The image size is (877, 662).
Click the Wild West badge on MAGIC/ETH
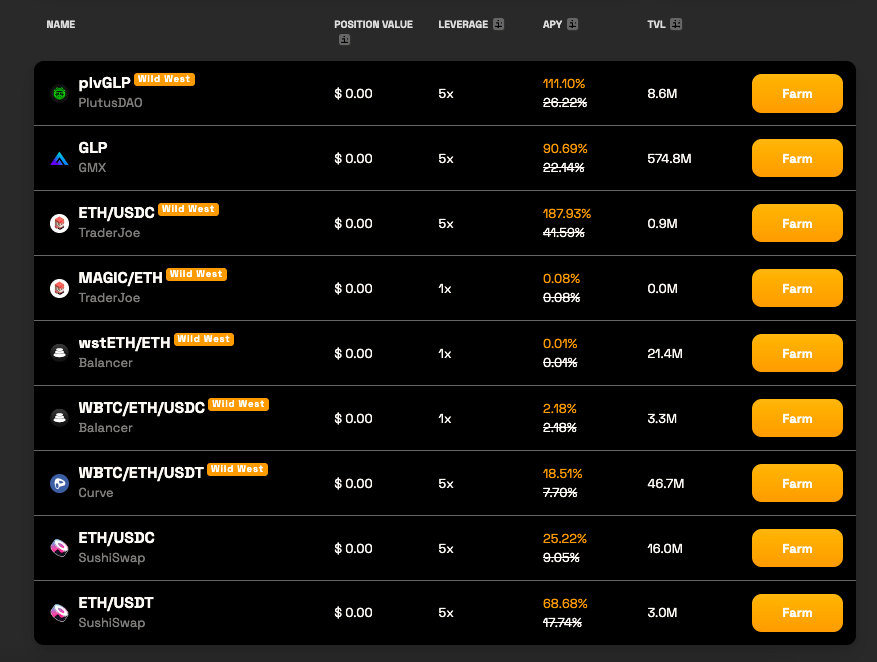[196, 274]
